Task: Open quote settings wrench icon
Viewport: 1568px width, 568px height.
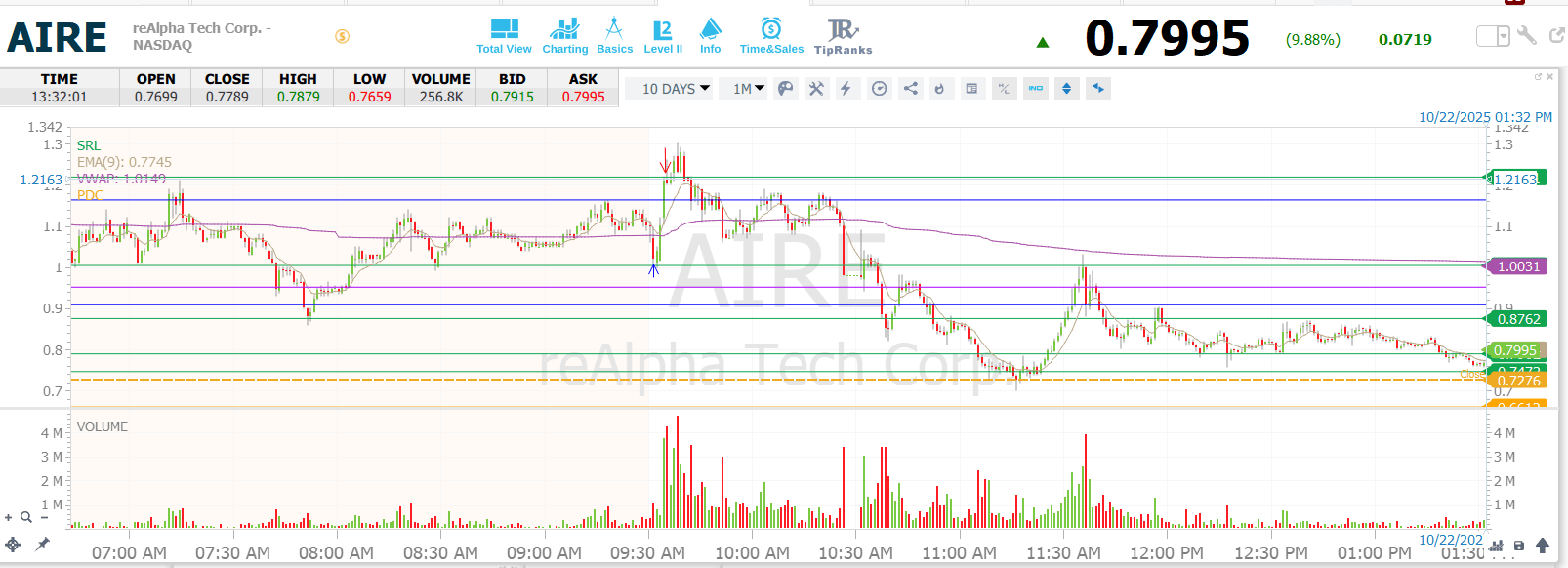Action: [1528, 36]
